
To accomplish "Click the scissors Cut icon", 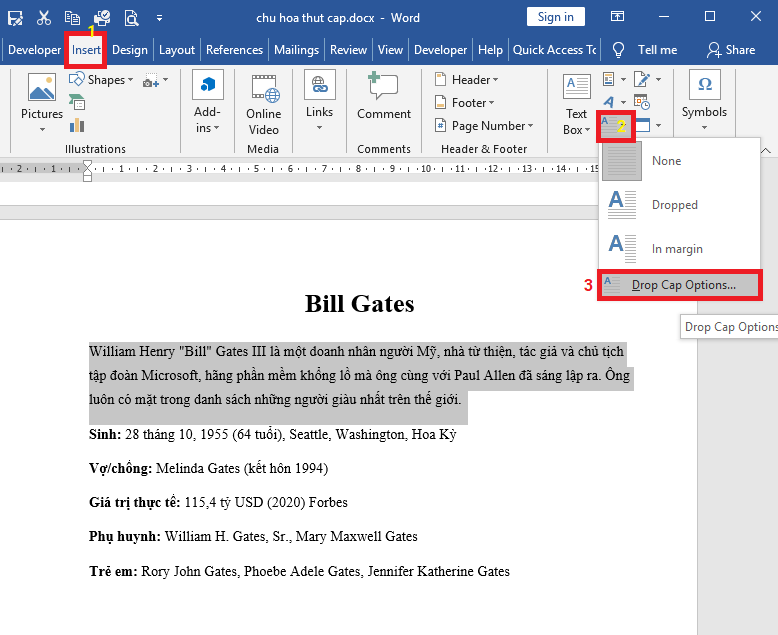I will pos(44,18).
